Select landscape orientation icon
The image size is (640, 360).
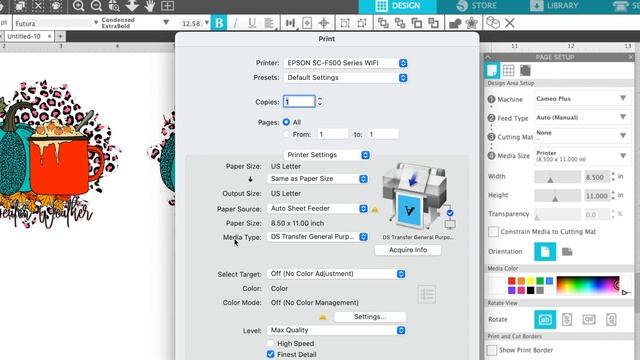(x=567, y=251)
